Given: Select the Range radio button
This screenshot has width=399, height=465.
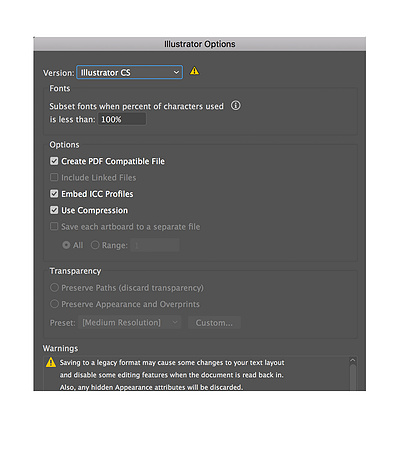Looking at the screenshot, I should [95, 245].
